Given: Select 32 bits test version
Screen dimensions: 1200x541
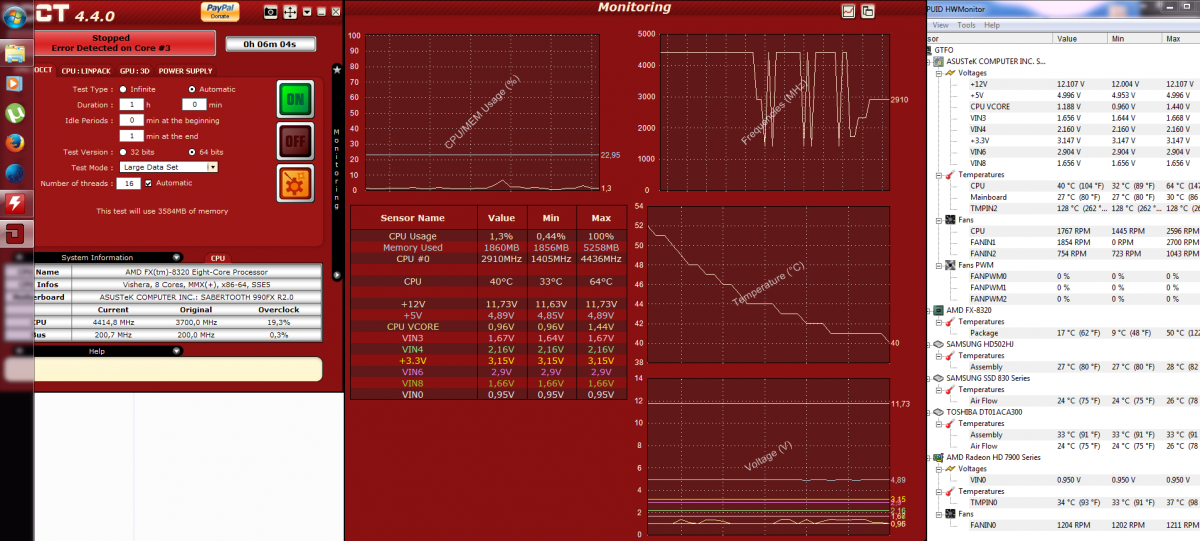Looking at the screenshot, I should [122, 151].
